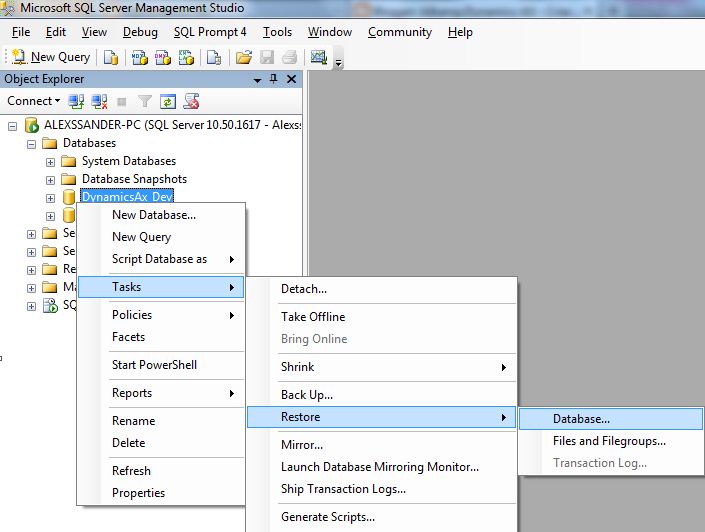
Task: Open the Edit menu
Action: click(x=56, y=32)
